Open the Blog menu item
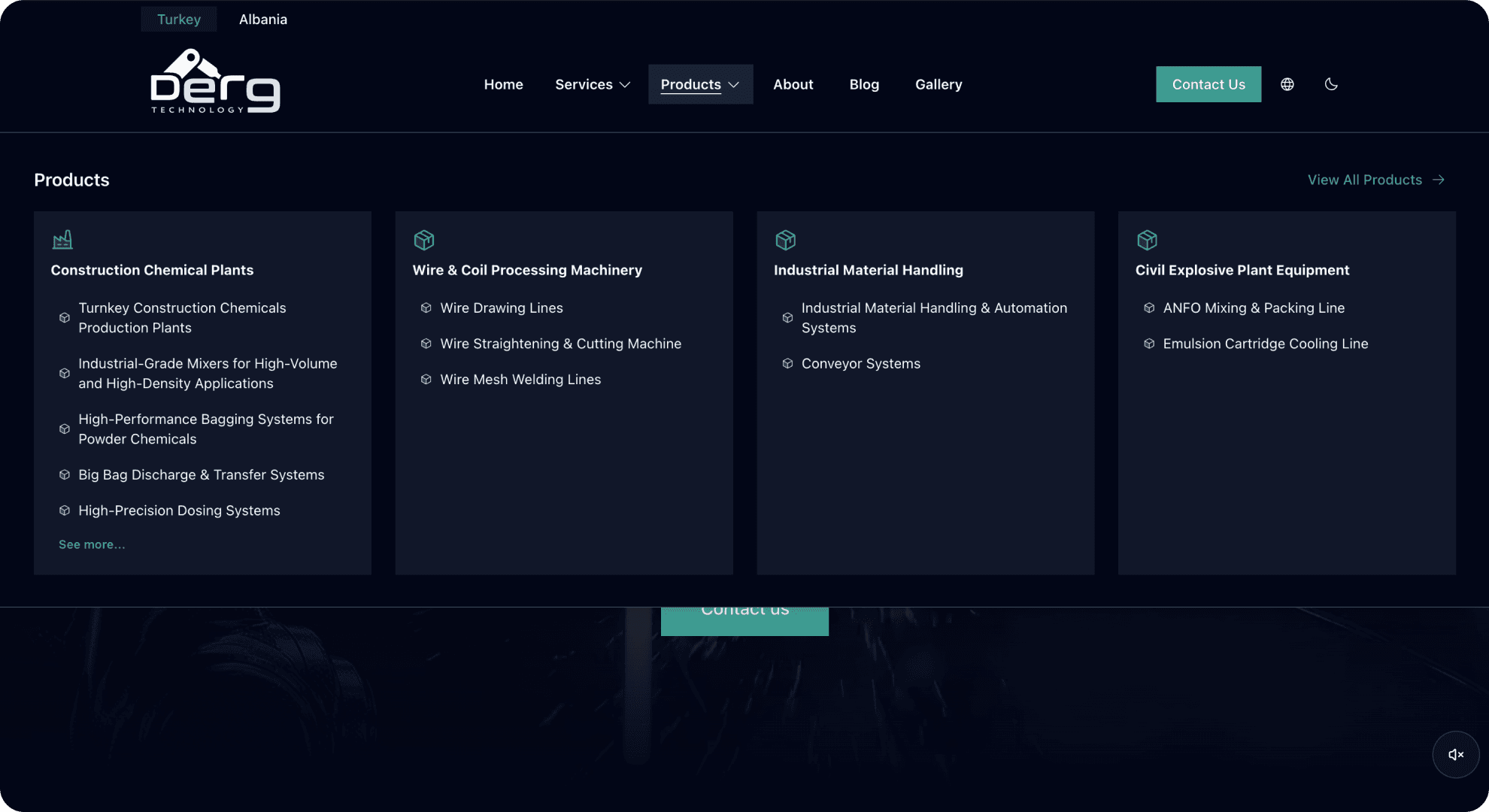Screen dimensions: 1489x812 [863, 84]
